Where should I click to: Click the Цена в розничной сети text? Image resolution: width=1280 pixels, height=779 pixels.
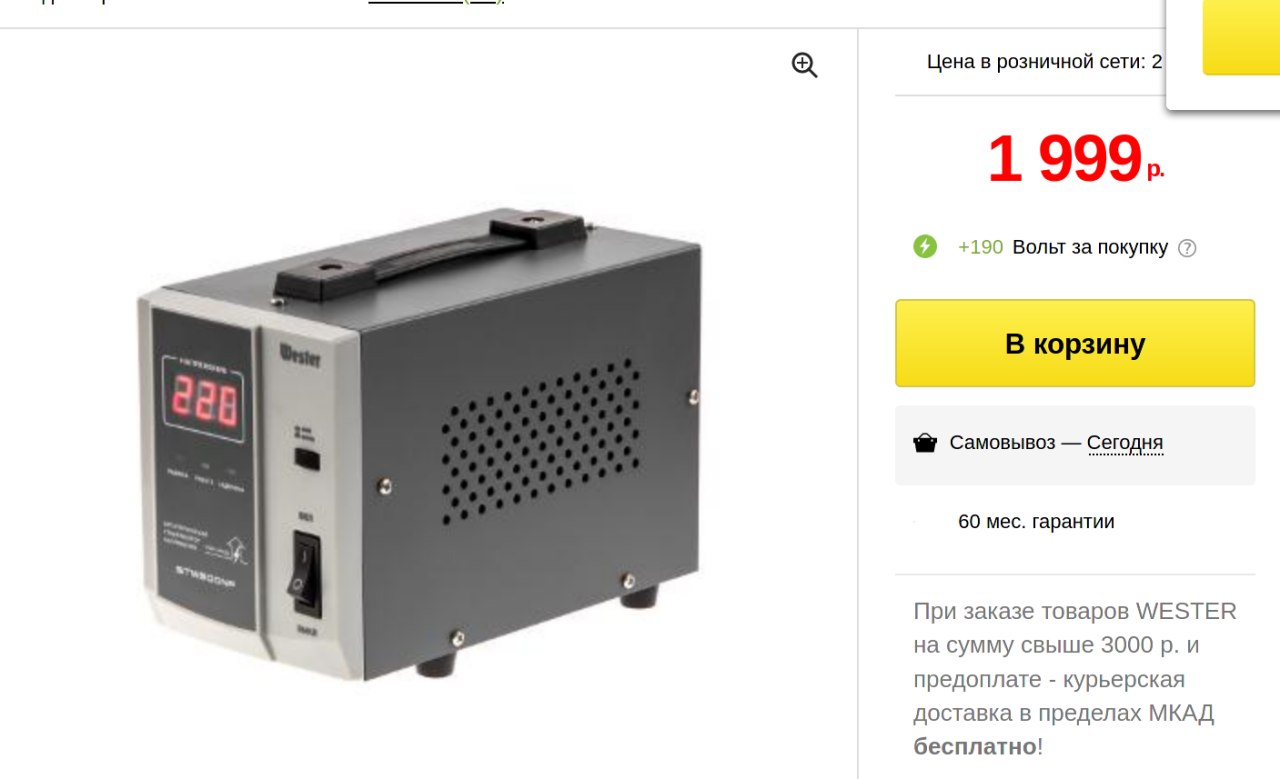[1044, 62]
